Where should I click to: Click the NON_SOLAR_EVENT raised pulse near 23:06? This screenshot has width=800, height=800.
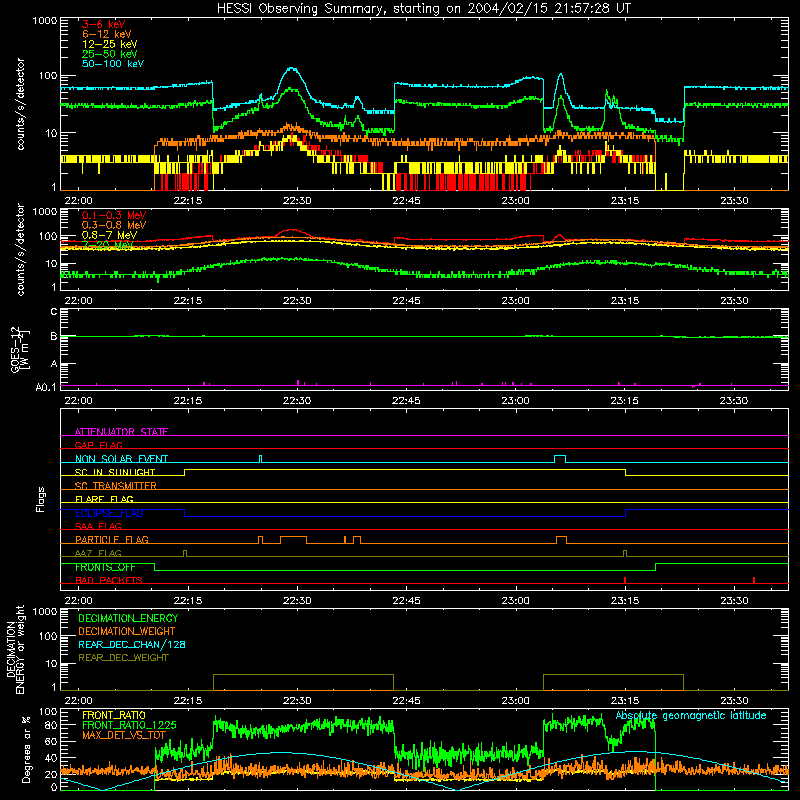pyautogui.click(x=560, y=458)
